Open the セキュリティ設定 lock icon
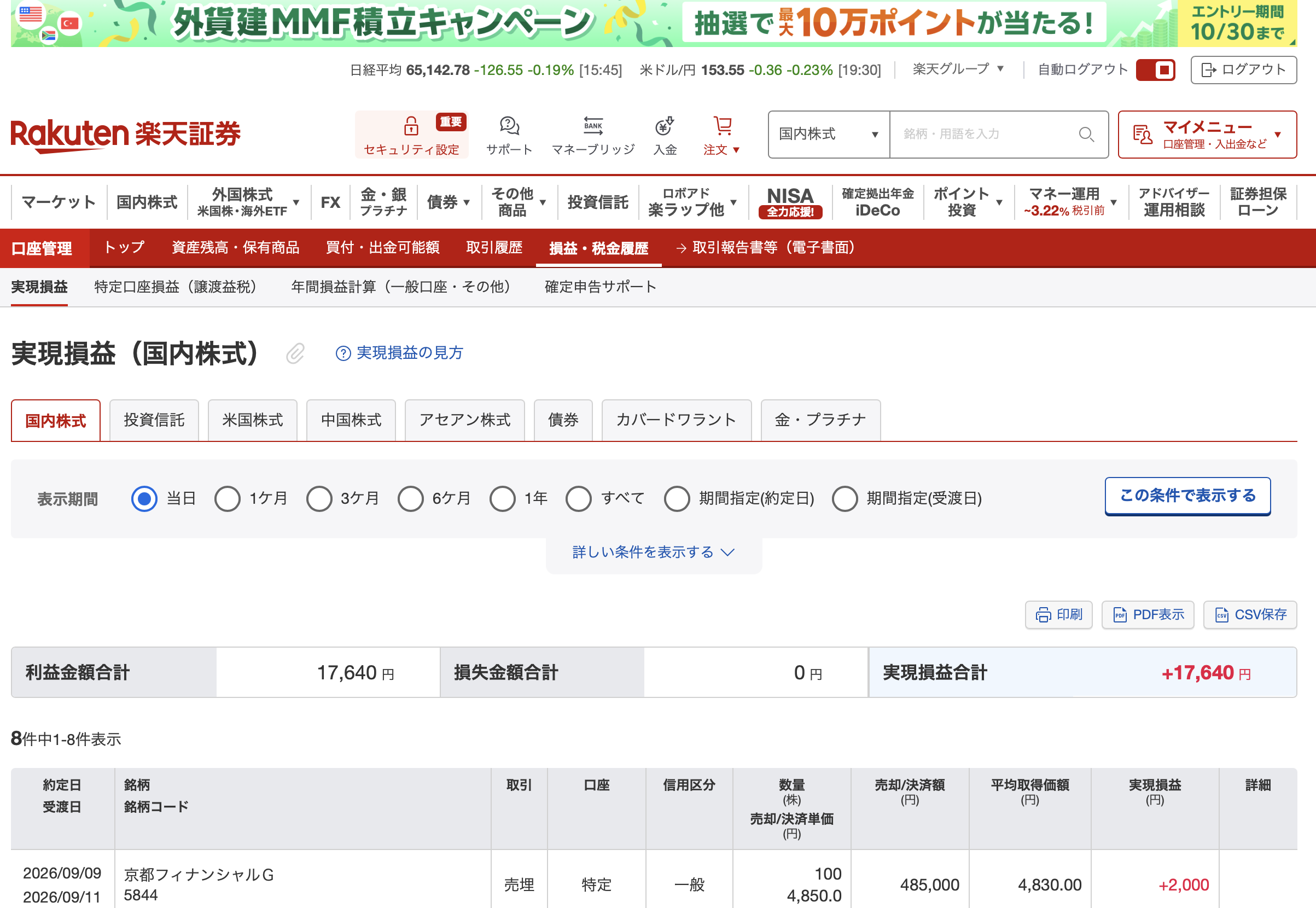 [411, 126]
